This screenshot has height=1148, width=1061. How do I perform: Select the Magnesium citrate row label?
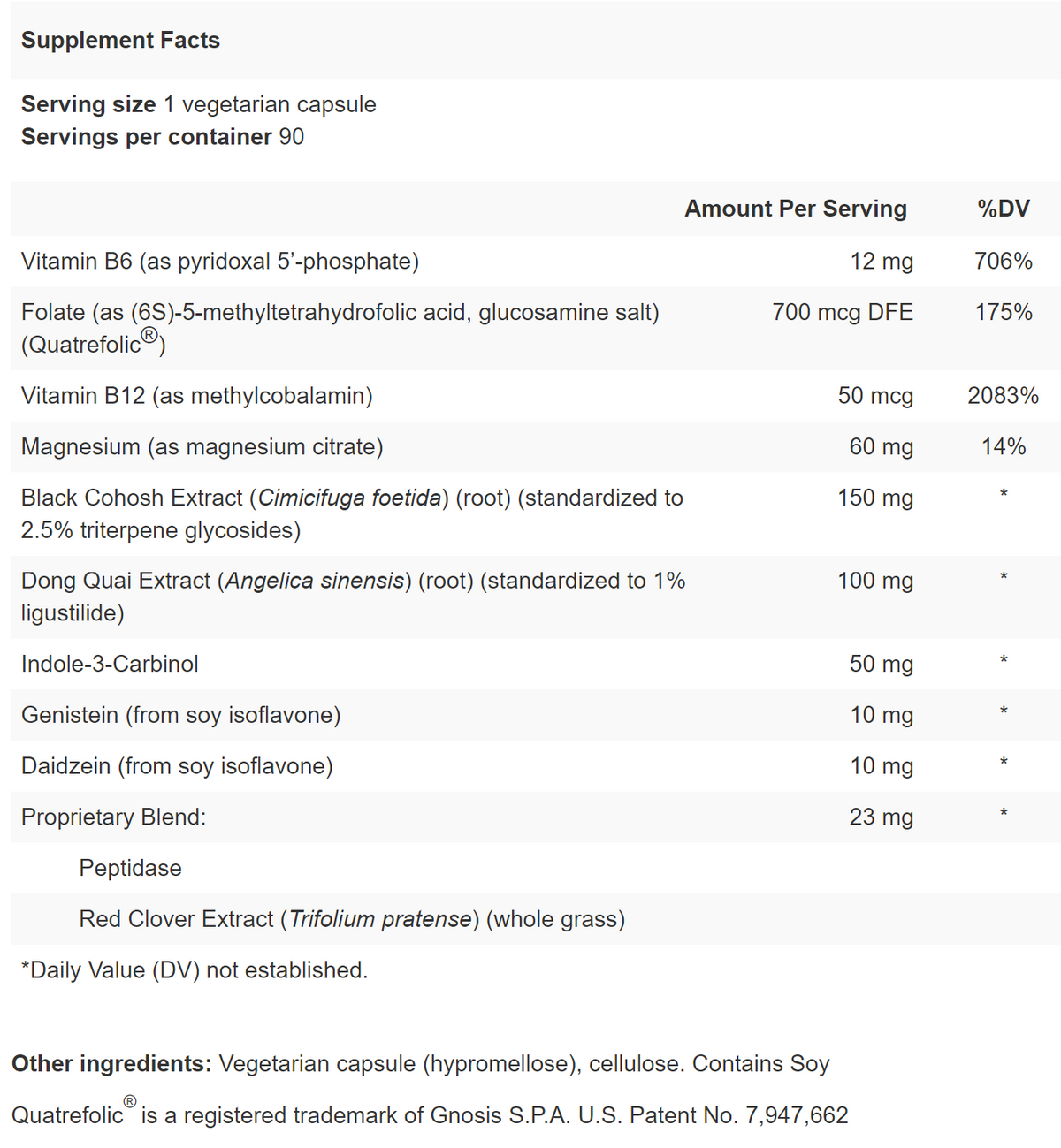point(202,447)
